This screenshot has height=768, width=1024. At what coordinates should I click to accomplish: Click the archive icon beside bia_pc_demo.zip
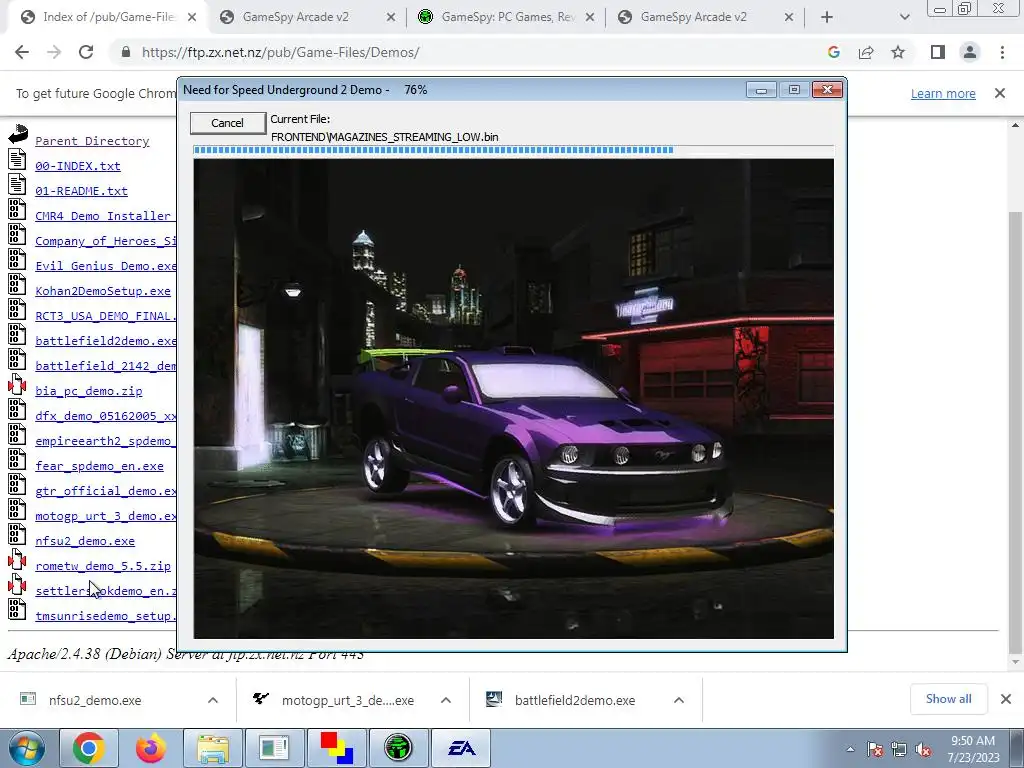pyautogui.click(x=17, y=384)
